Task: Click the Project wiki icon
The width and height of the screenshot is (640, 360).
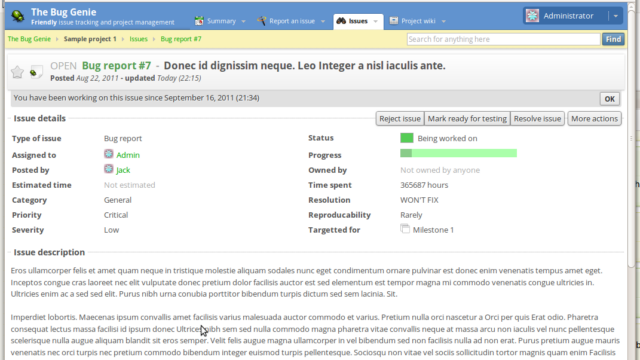Action: tap(393, 20)
